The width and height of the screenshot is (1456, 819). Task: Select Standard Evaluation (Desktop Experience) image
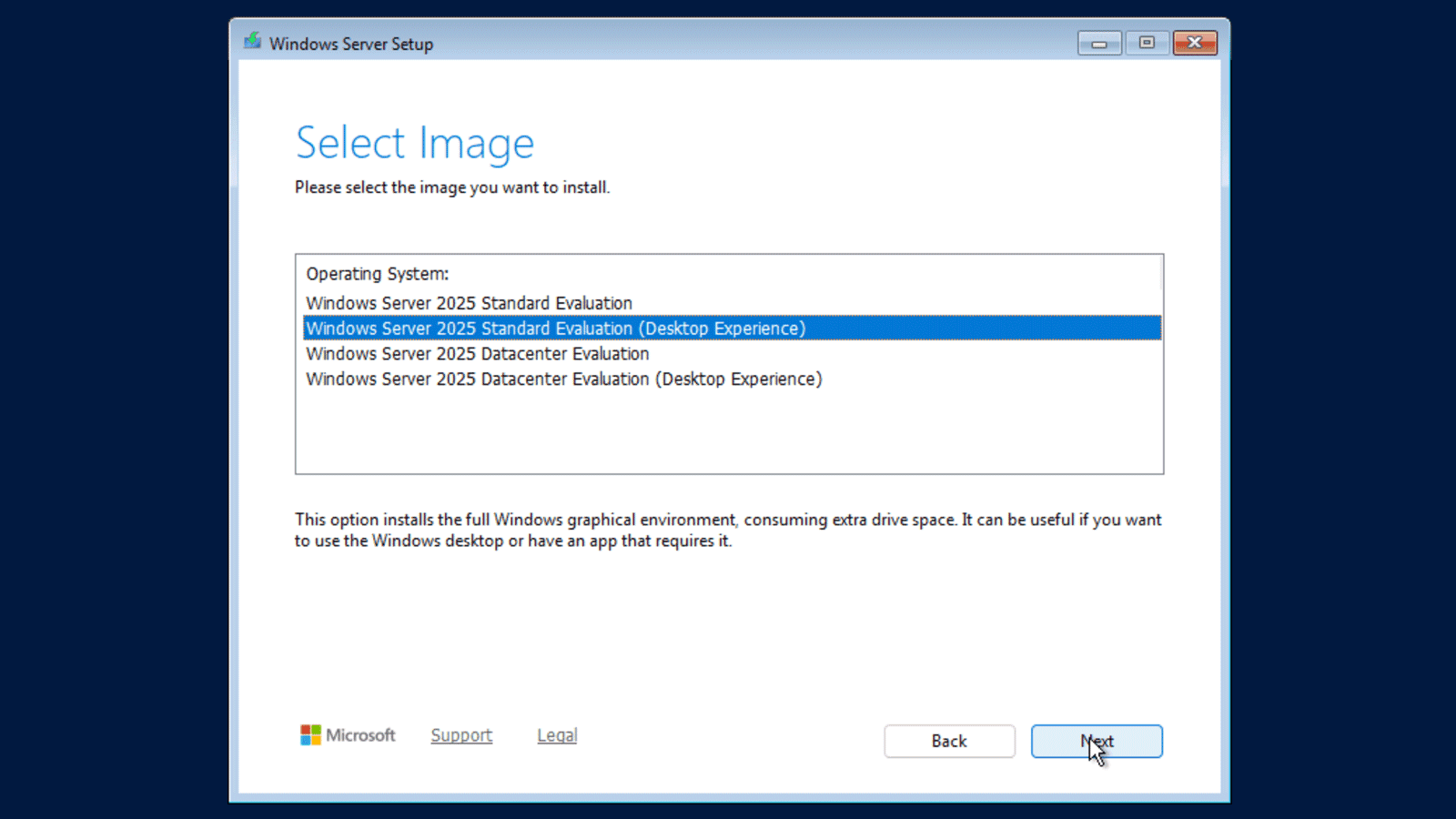pos(732,329)
